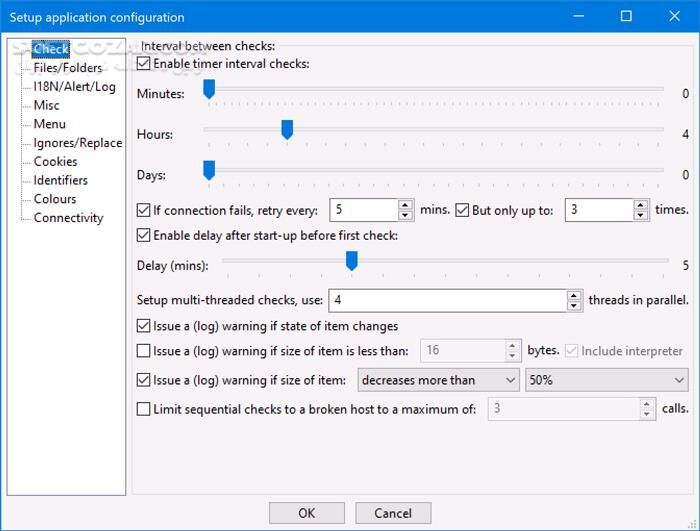Screen dimensions: 700x531
Task: Decrease parallel threads with the down arrow
Action: tap(574, 305)
